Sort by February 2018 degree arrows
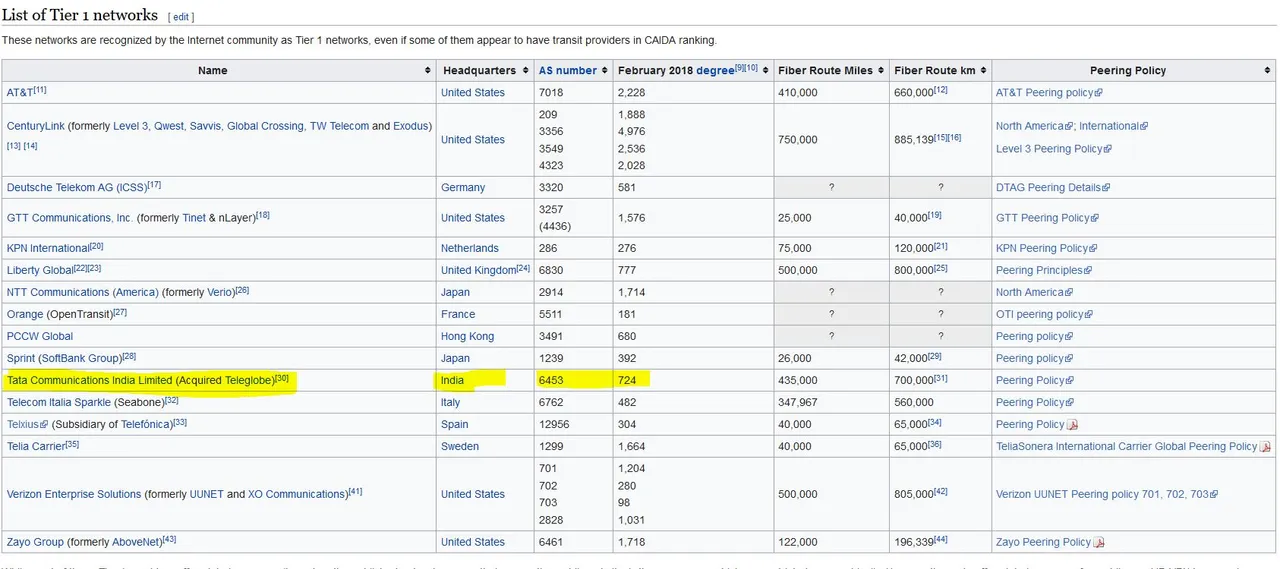This screenshot has width=1280, height=569. (x=766, y=71)
